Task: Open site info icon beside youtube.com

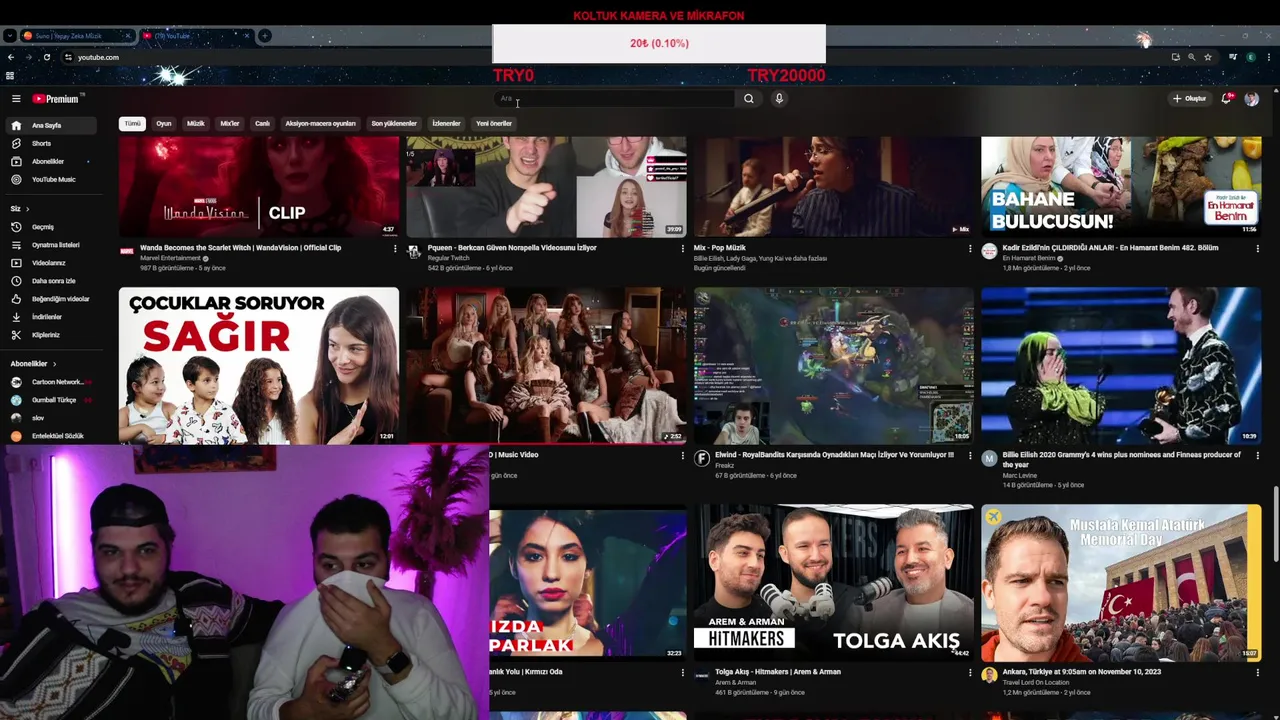Action: click(68, 57)
